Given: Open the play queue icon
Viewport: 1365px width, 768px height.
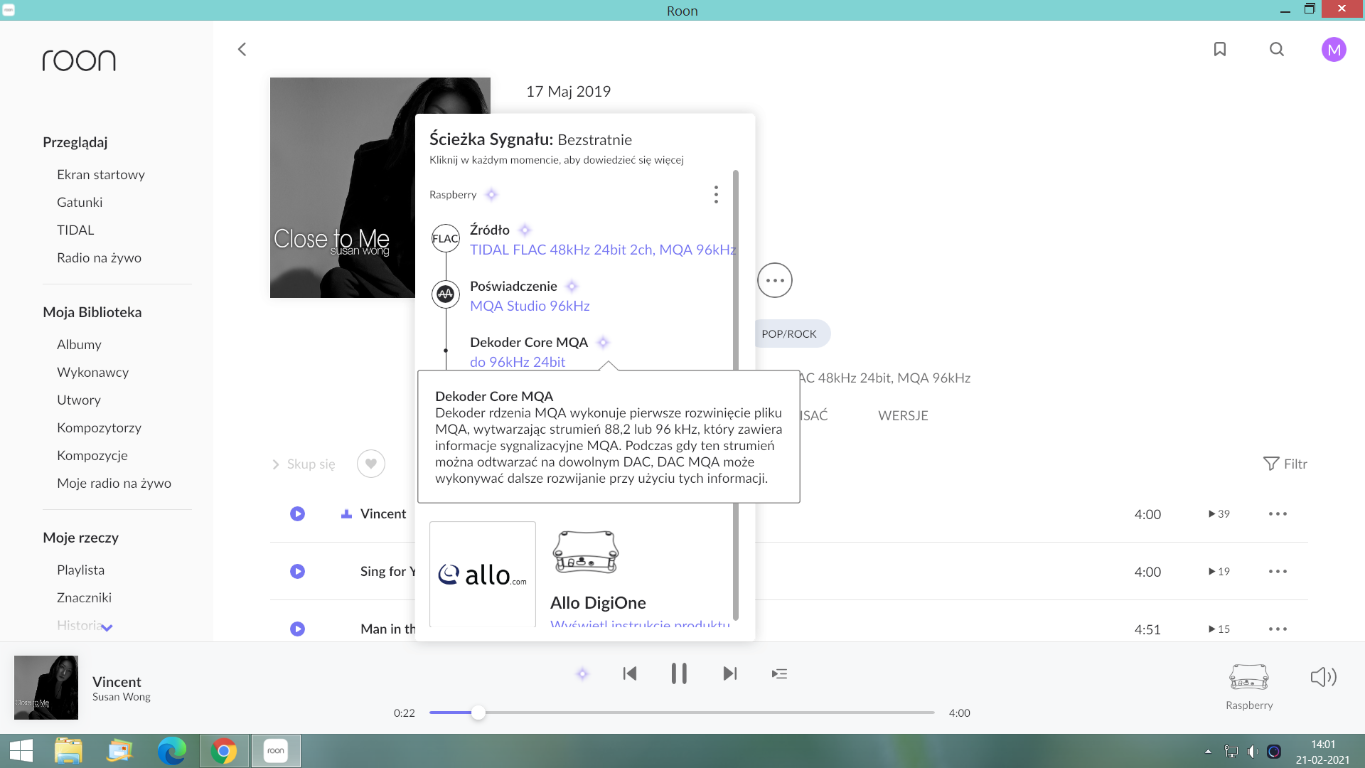Looking at the screenshot, I should tap(779, 674).
